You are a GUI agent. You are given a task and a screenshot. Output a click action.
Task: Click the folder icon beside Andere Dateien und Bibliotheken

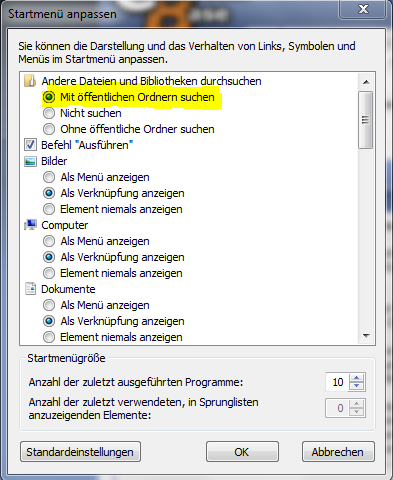click(30, 81)
